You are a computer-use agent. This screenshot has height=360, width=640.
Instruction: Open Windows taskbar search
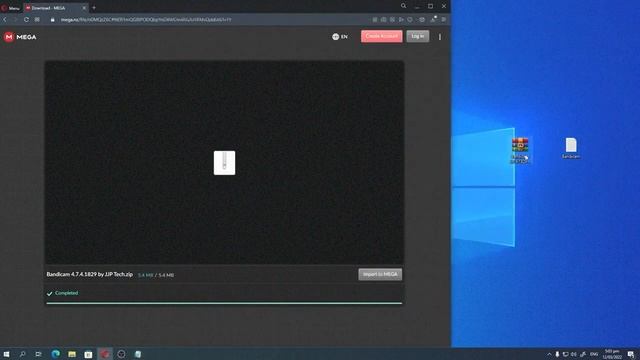pos(22,354)
